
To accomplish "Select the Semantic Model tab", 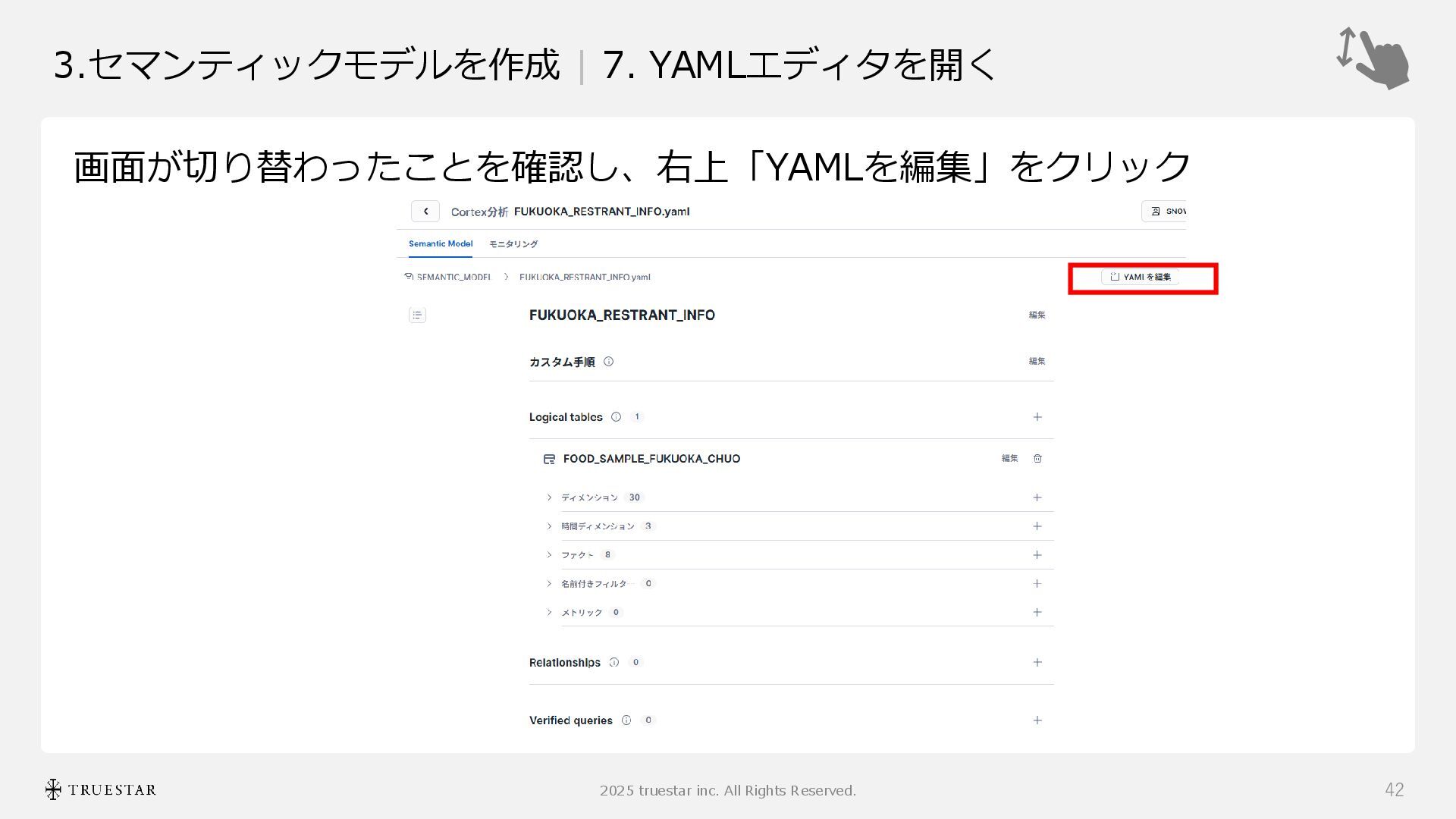I will point(441,244).
